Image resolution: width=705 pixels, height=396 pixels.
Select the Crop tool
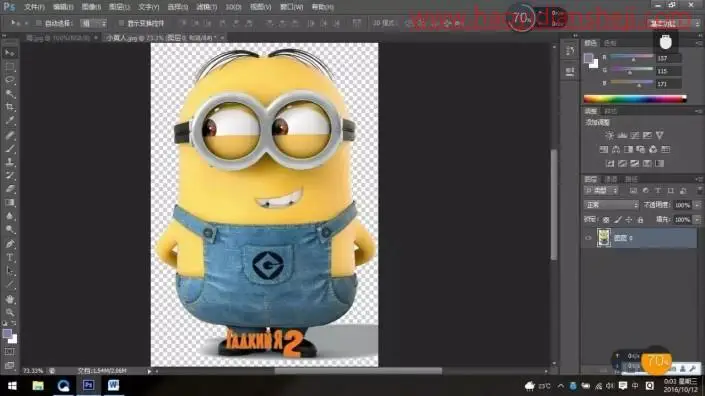pos(9,107)
